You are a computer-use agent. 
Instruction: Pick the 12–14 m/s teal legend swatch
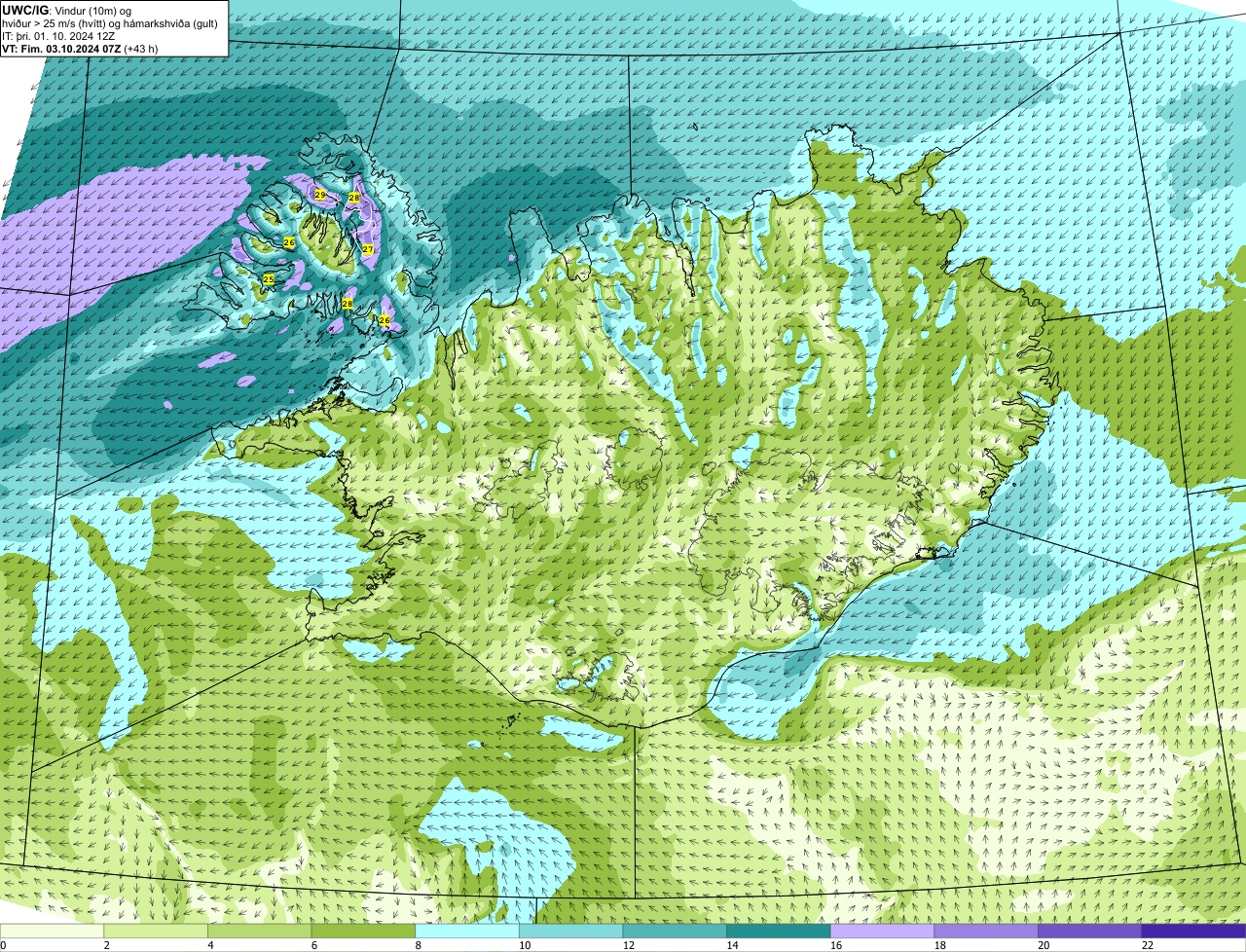[x=675, y=931]
